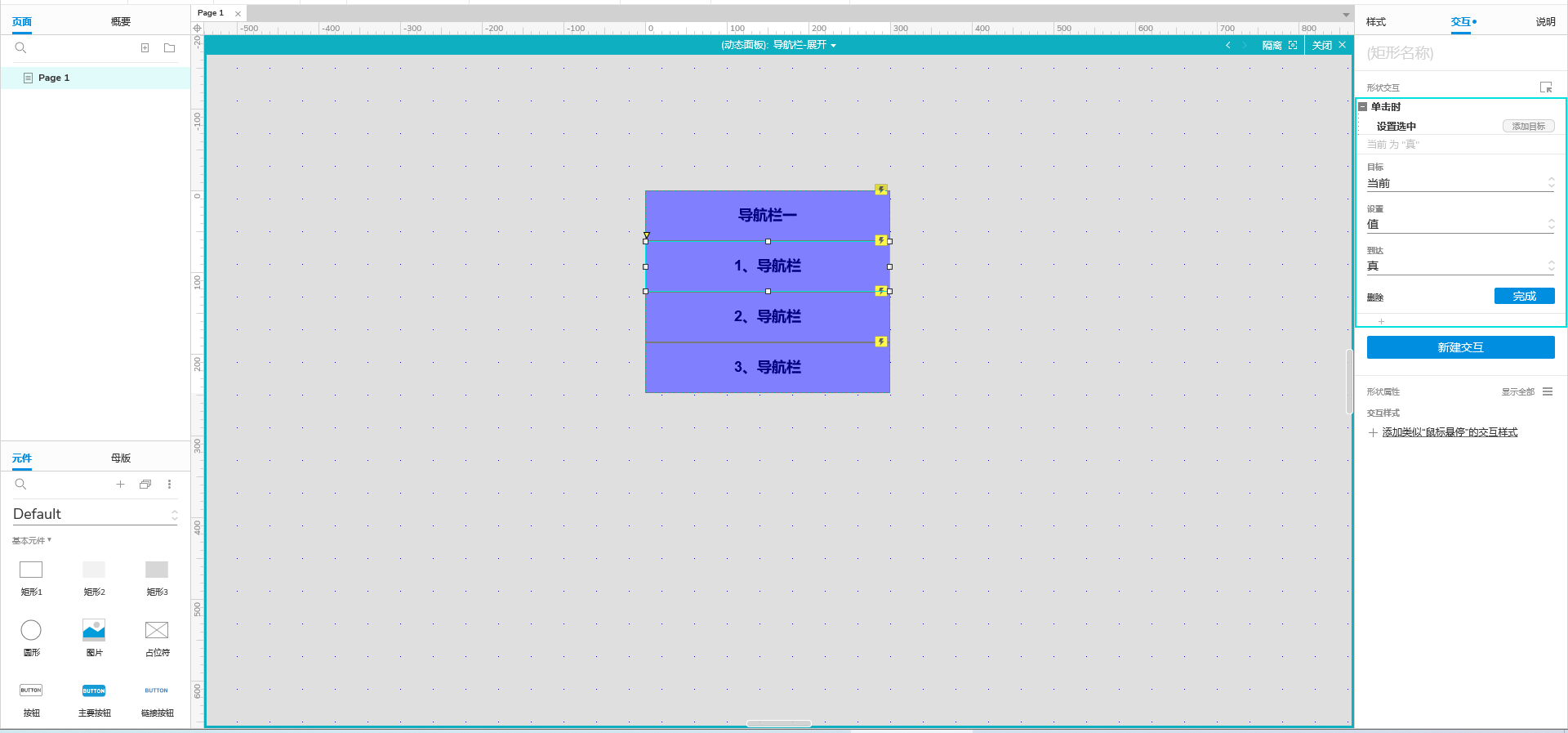Open the 设置 dropdown showing 值
The height and width of the screenshot is (733, 1568).
tap(1460, 225)
